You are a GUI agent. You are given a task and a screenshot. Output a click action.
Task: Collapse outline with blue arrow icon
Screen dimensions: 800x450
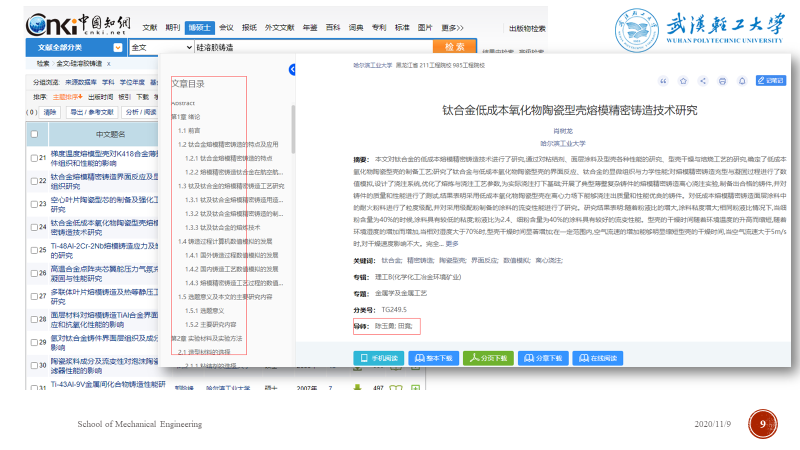(292, 70)
